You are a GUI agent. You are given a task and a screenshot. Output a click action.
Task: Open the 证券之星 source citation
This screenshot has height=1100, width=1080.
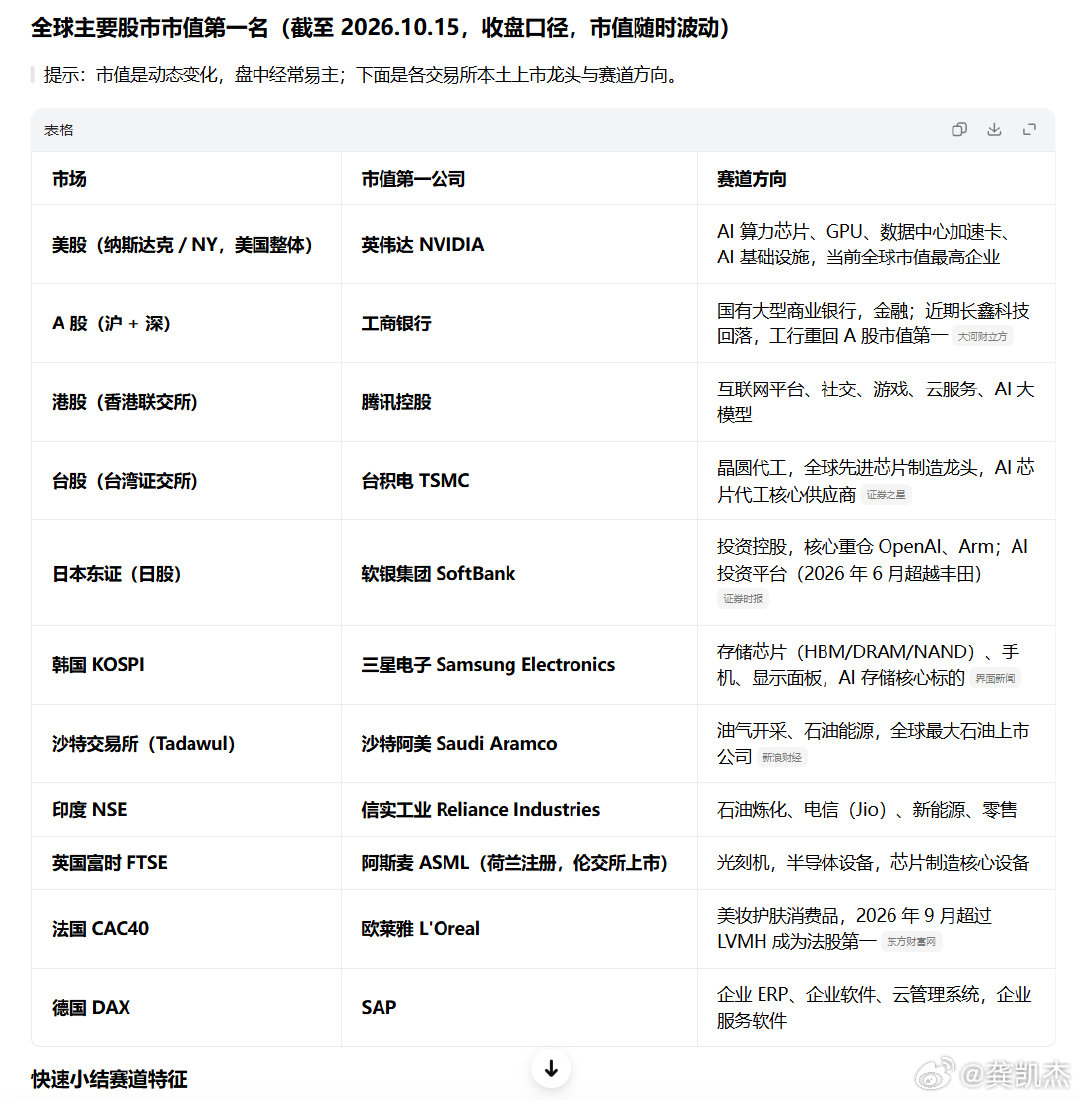coord(886,495)
